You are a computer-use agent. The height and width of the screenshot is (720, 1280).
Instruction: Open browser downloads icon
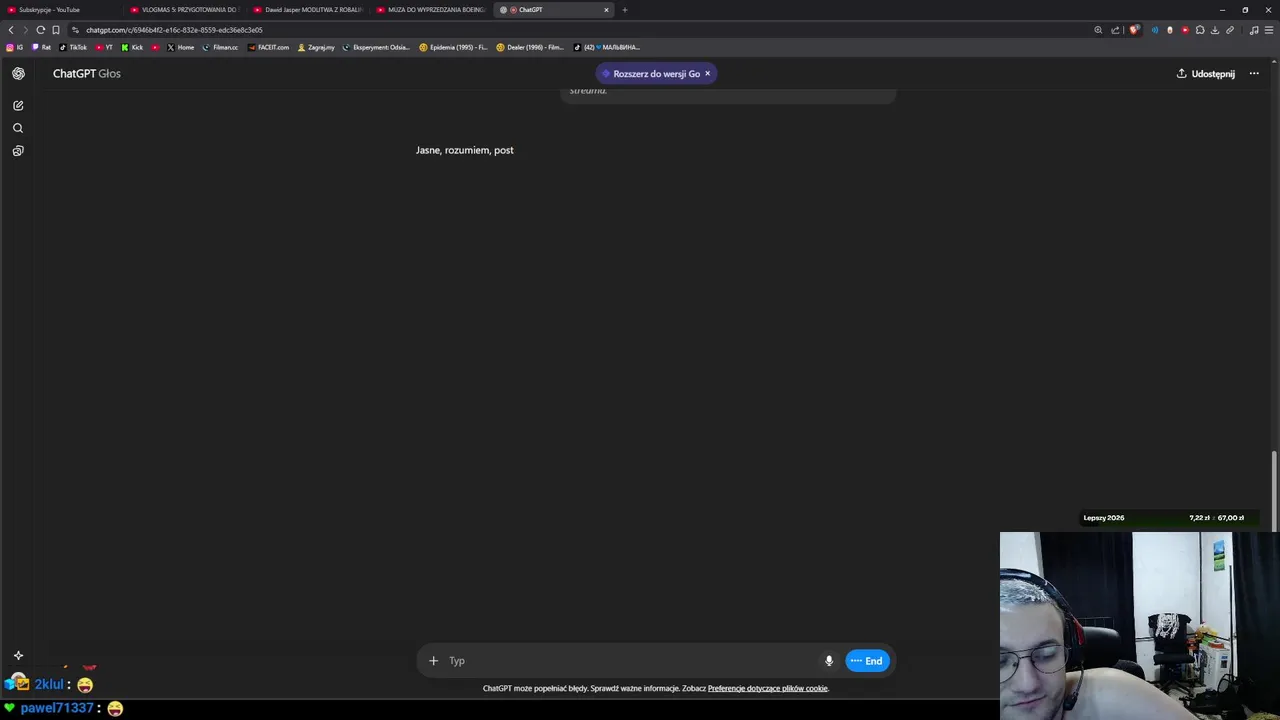pos(1215,30)
